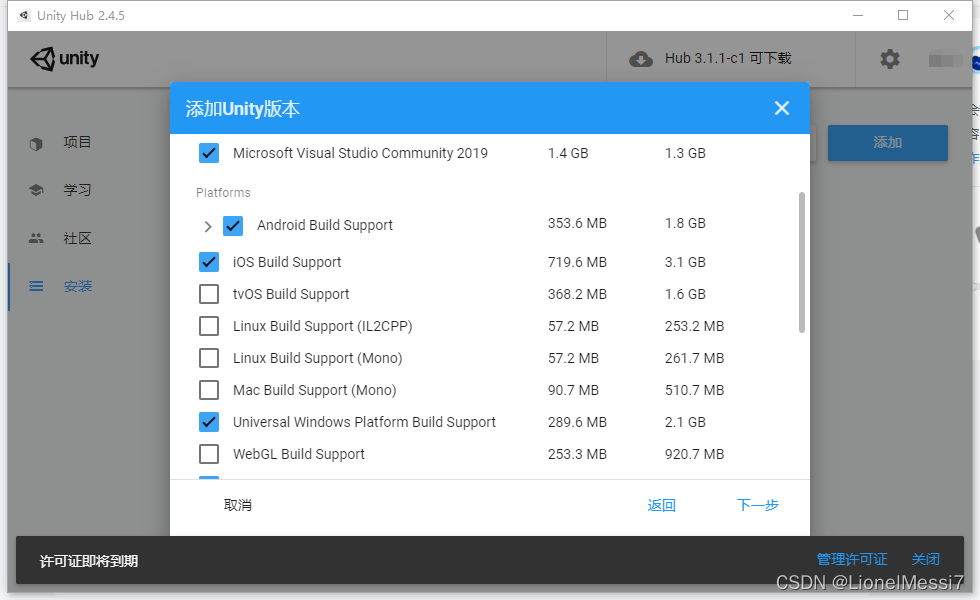This screenshot has height=600, width=980.
Task: Open the 社区 tab in sidebar
Action: (x=78, y=238)
